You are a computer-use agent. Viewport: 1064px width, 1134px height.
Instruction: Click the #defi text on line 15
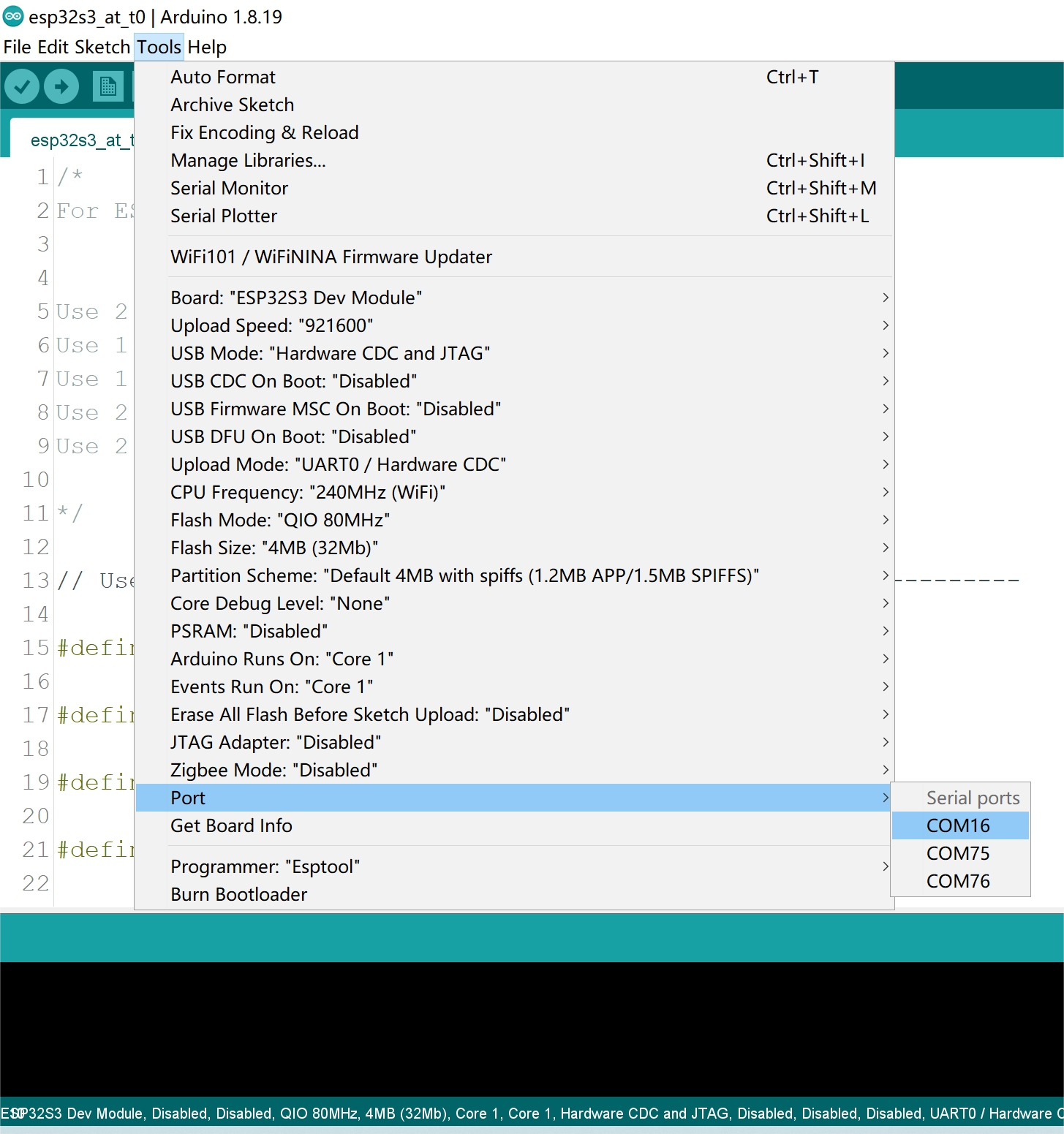96,648
